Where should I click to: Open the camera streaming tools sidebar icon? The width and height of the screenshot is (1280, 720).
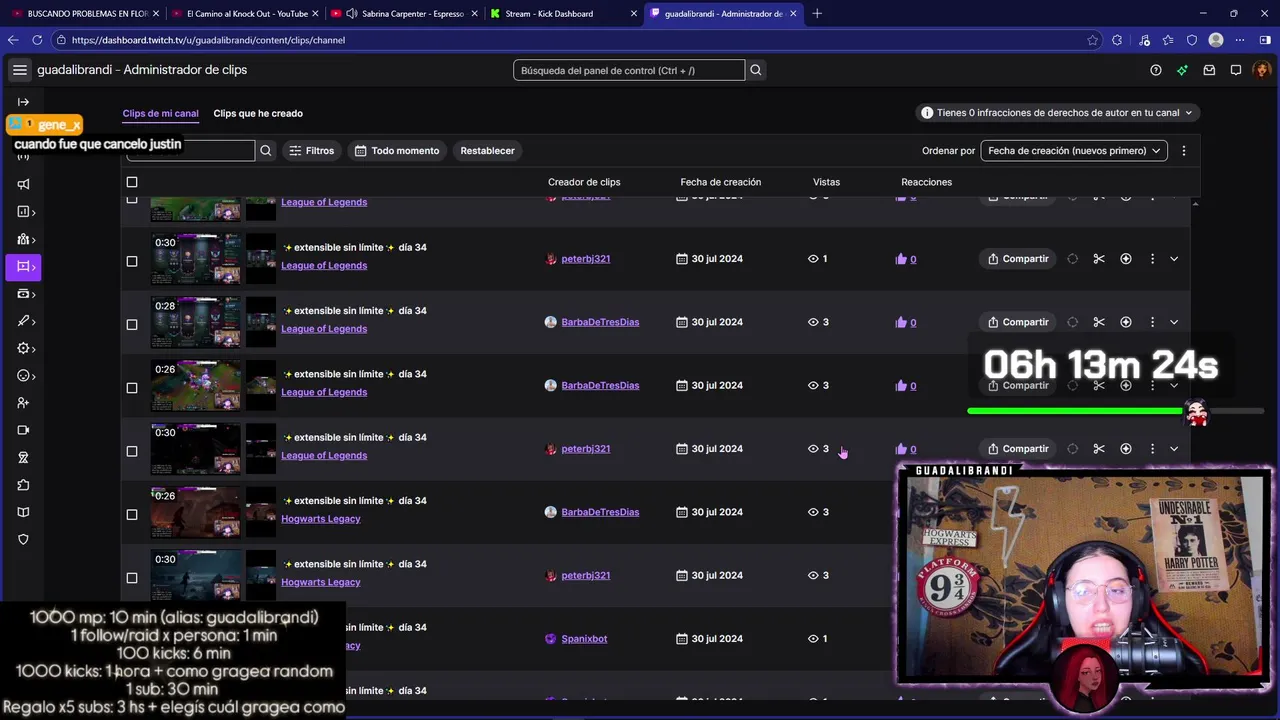click(x=23, y=430)
